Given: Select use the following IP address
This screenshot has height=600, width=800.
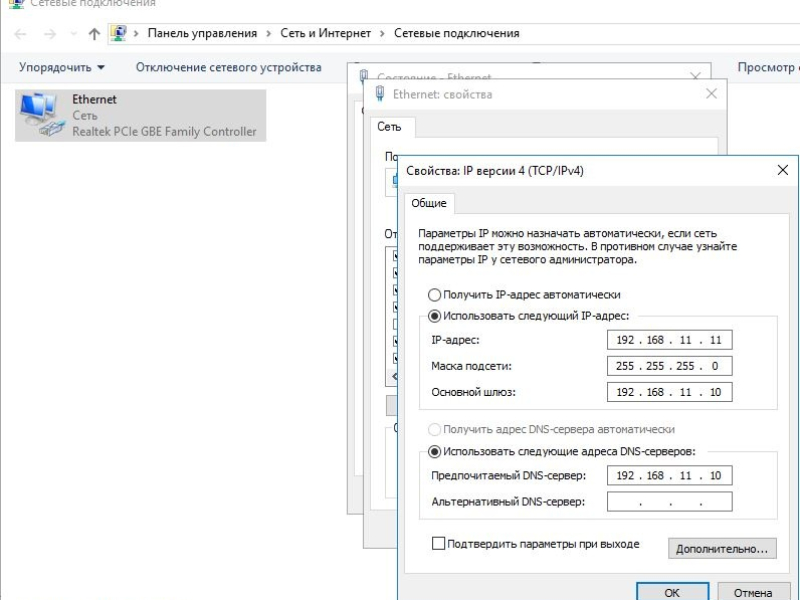Looking at the screenshot, I should tap(434, 316).
